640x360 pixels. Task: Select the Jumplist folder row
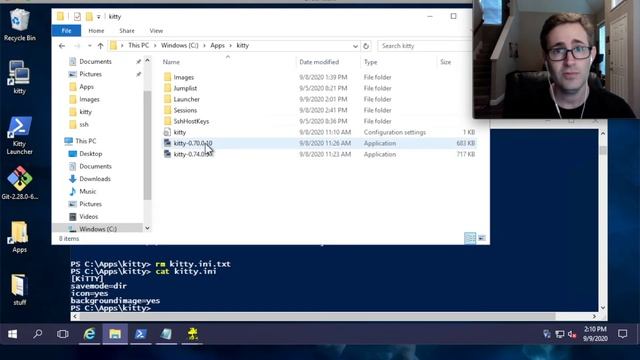(319, 88)
